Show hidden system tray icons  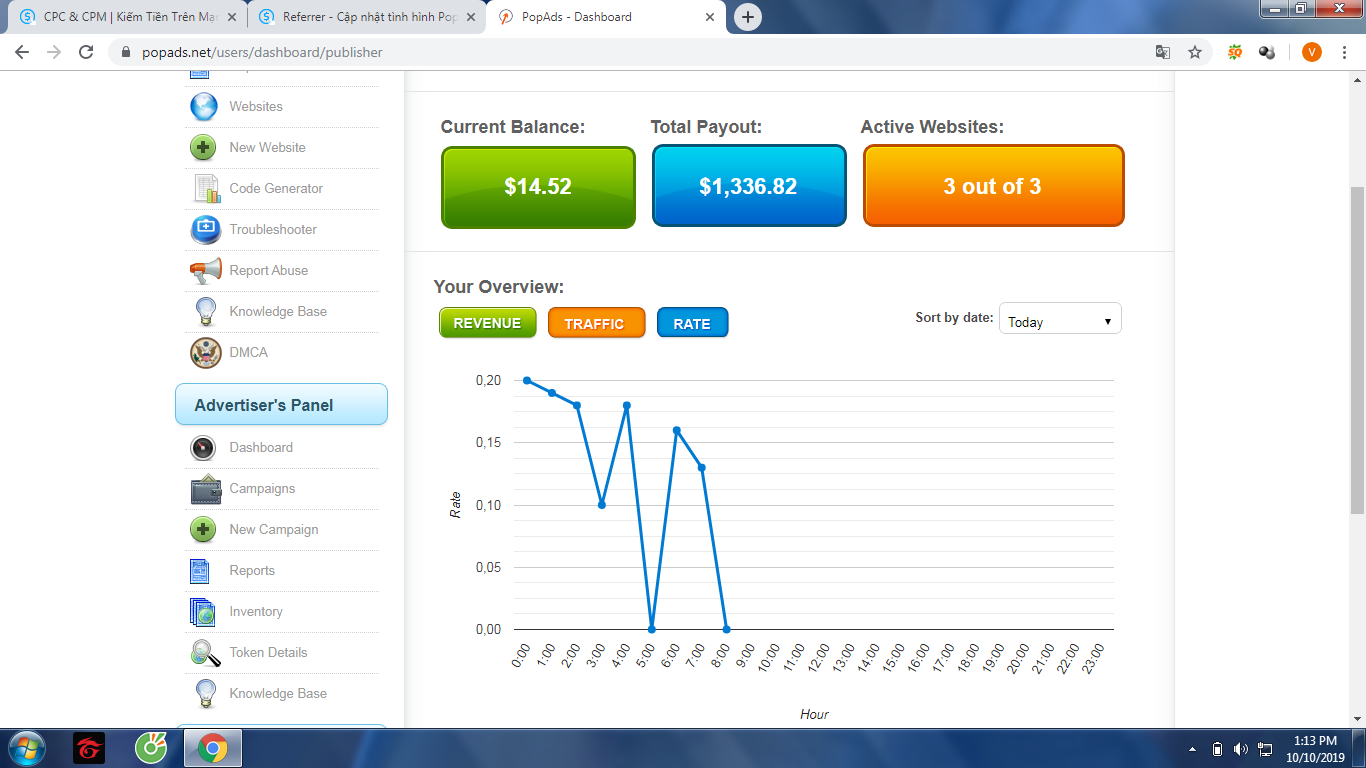1192,749
